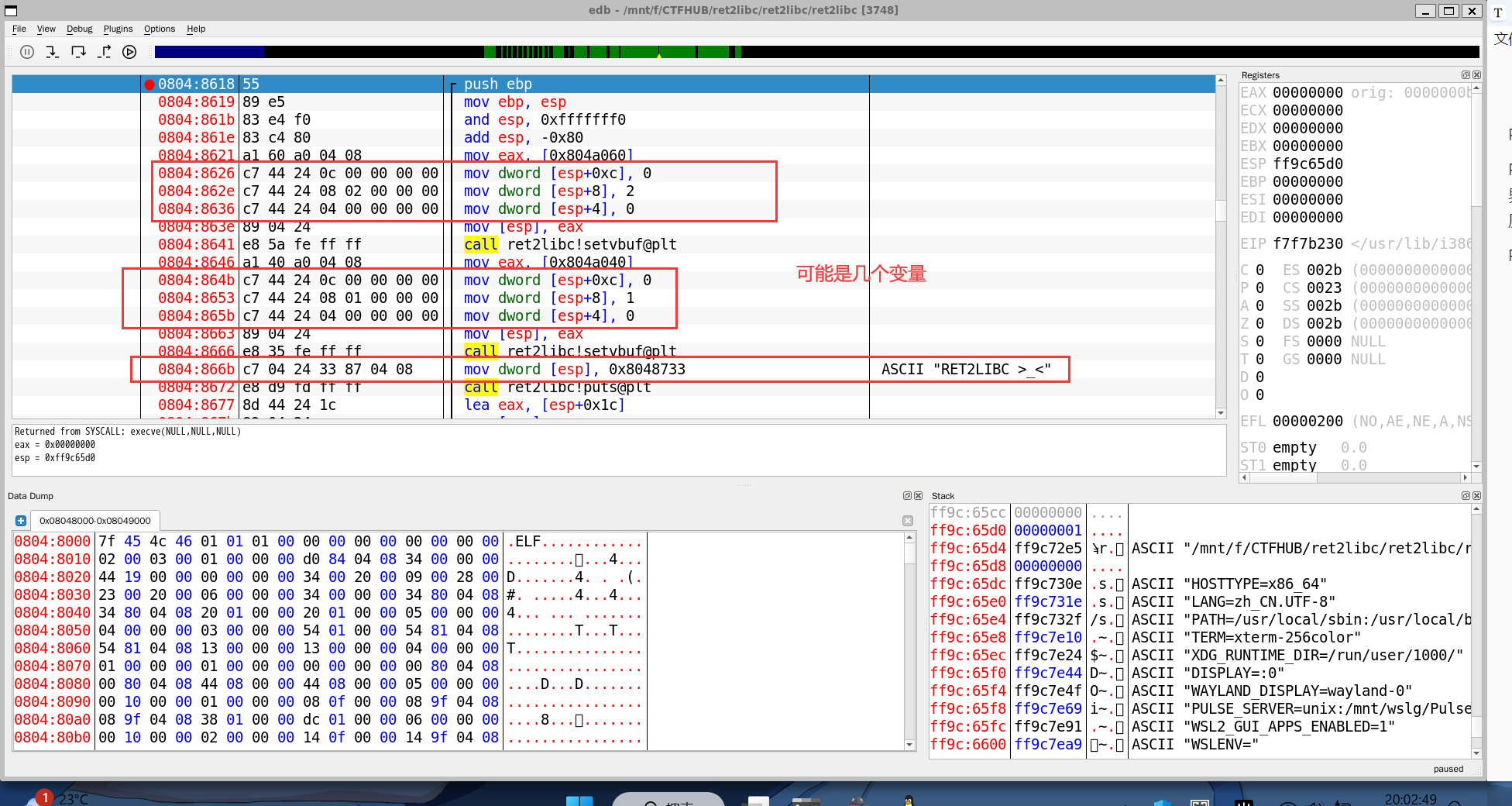Close the Stack panel

click(1476, 495)
